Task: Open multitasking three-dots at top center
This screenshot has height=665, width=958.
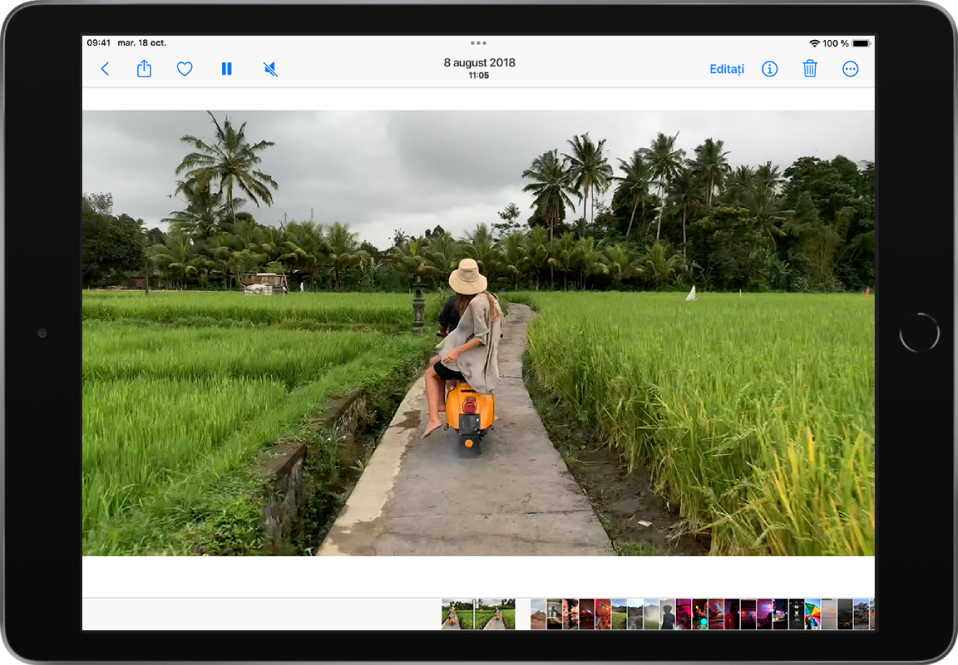Action: (479, 43)
